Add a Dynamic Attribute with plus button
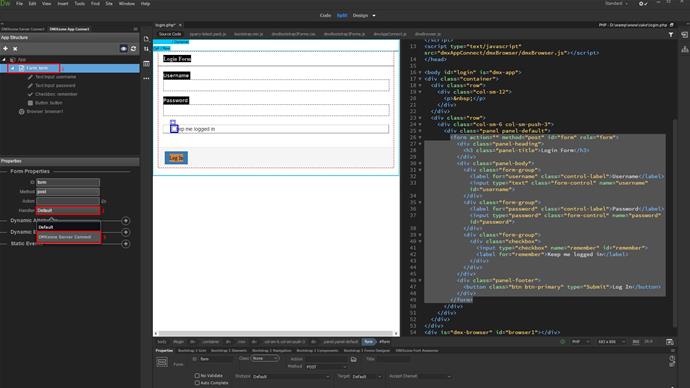Image resolution: width=690 pixels, height=388 pixels. pyautogui.click(x=125, y=220)
